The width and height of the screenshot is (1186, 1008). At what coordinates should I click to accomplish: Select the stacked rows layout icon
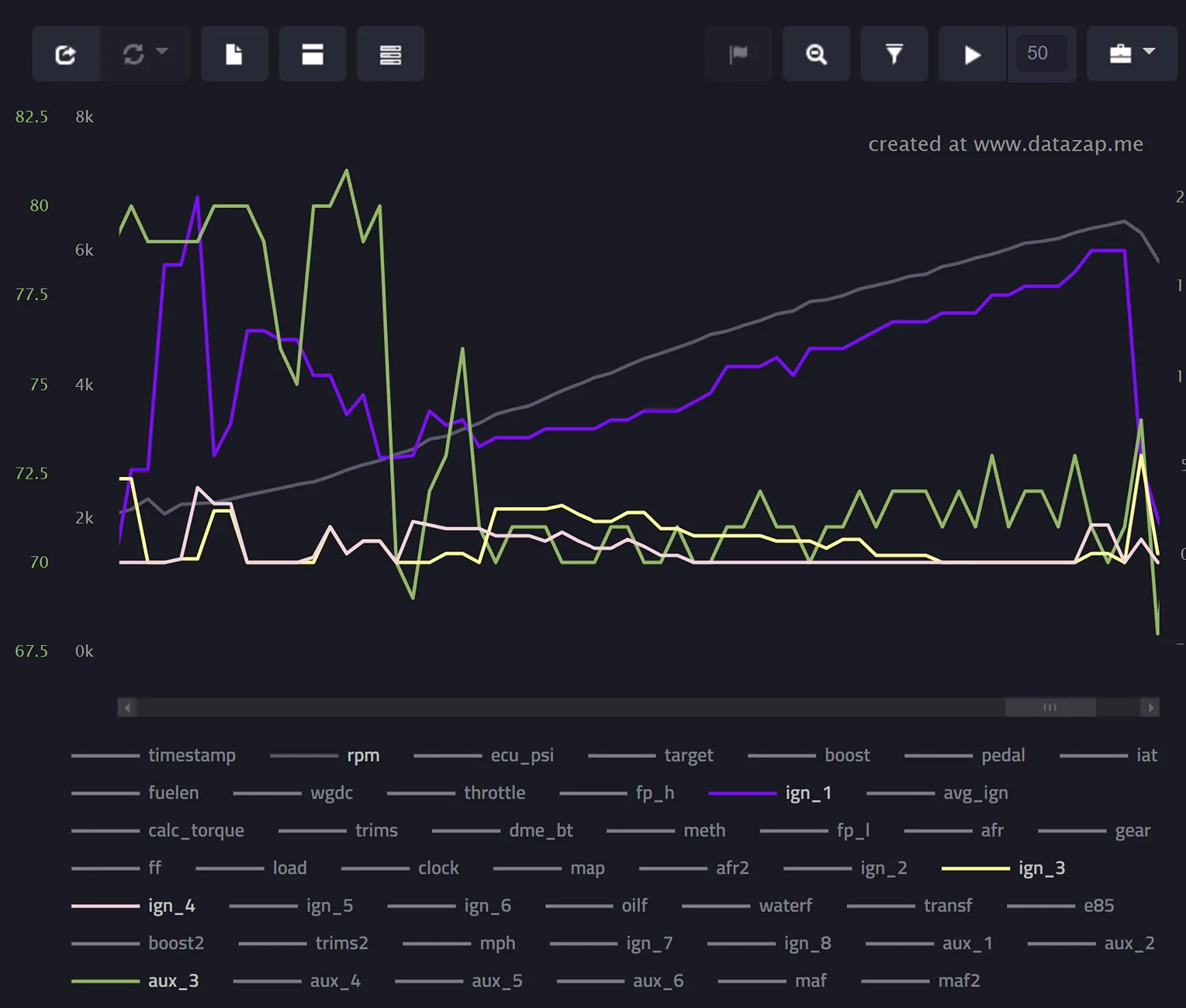pos(390,54)
